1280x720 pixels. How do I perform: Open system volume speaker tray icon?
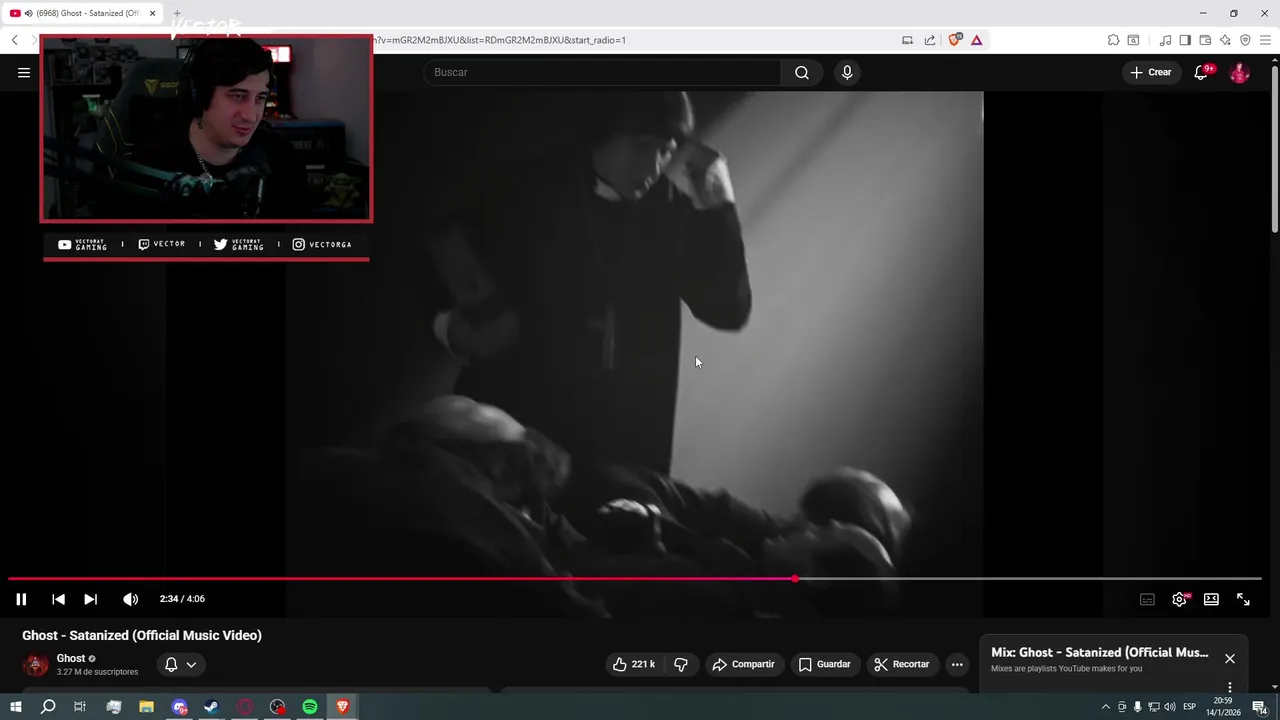(1170, 707)
